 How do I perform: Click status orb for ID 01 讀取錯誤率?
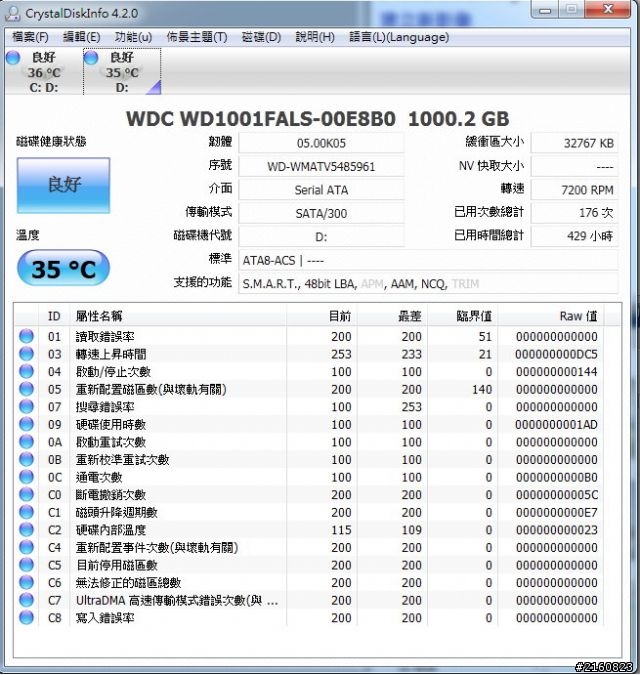tap(26, 336)
